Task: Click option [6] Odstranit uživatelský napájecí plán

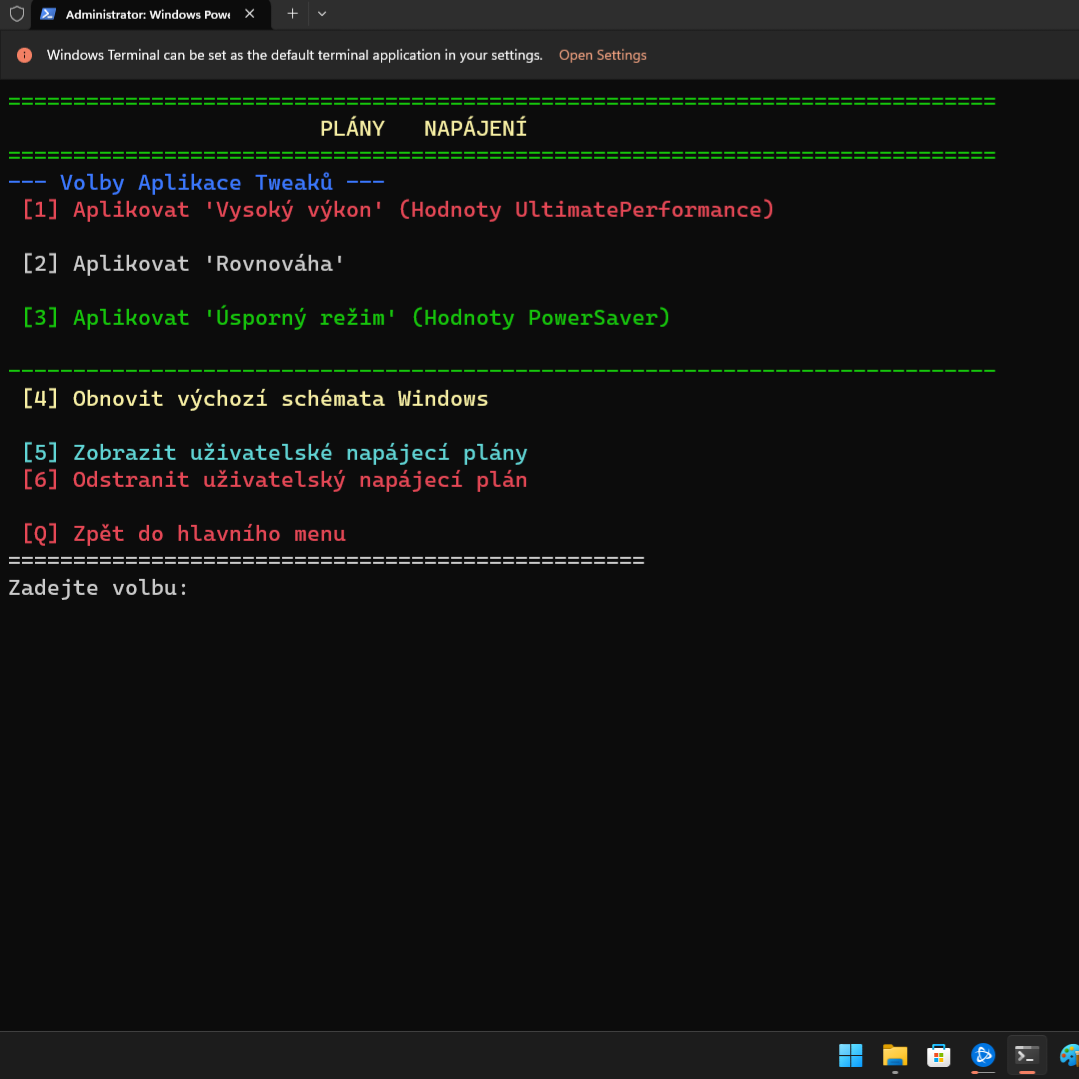Action: 275,480
